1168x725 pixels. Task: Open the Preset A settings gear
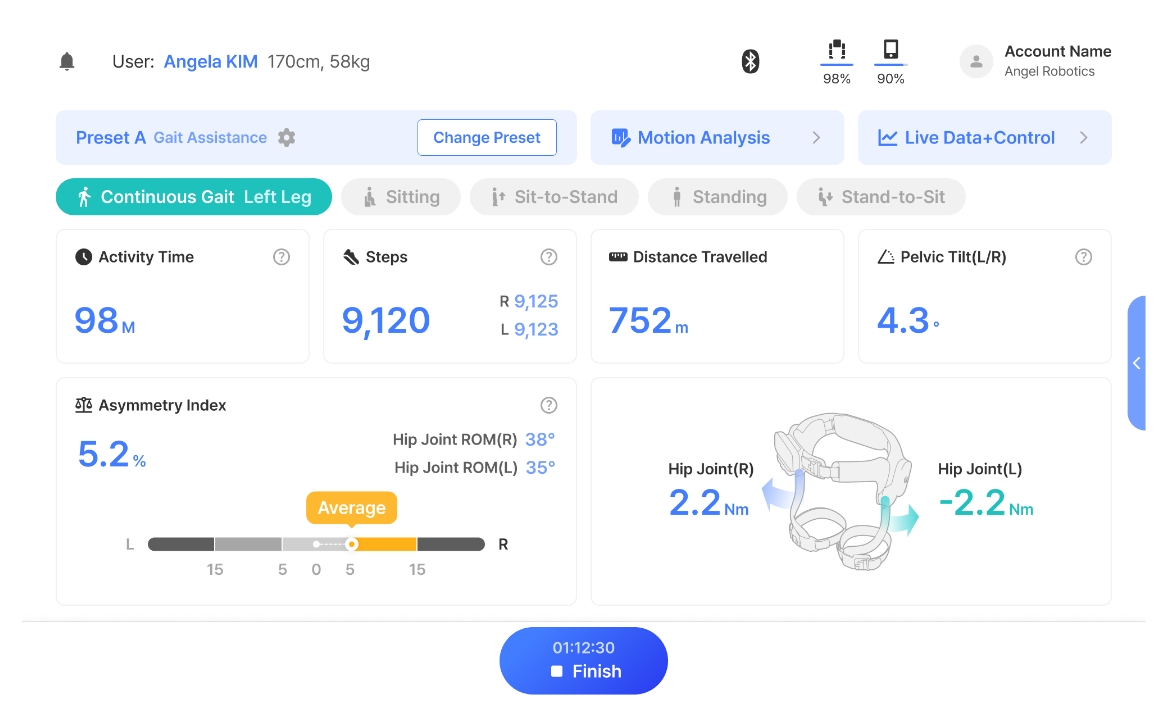pos(287,138)
